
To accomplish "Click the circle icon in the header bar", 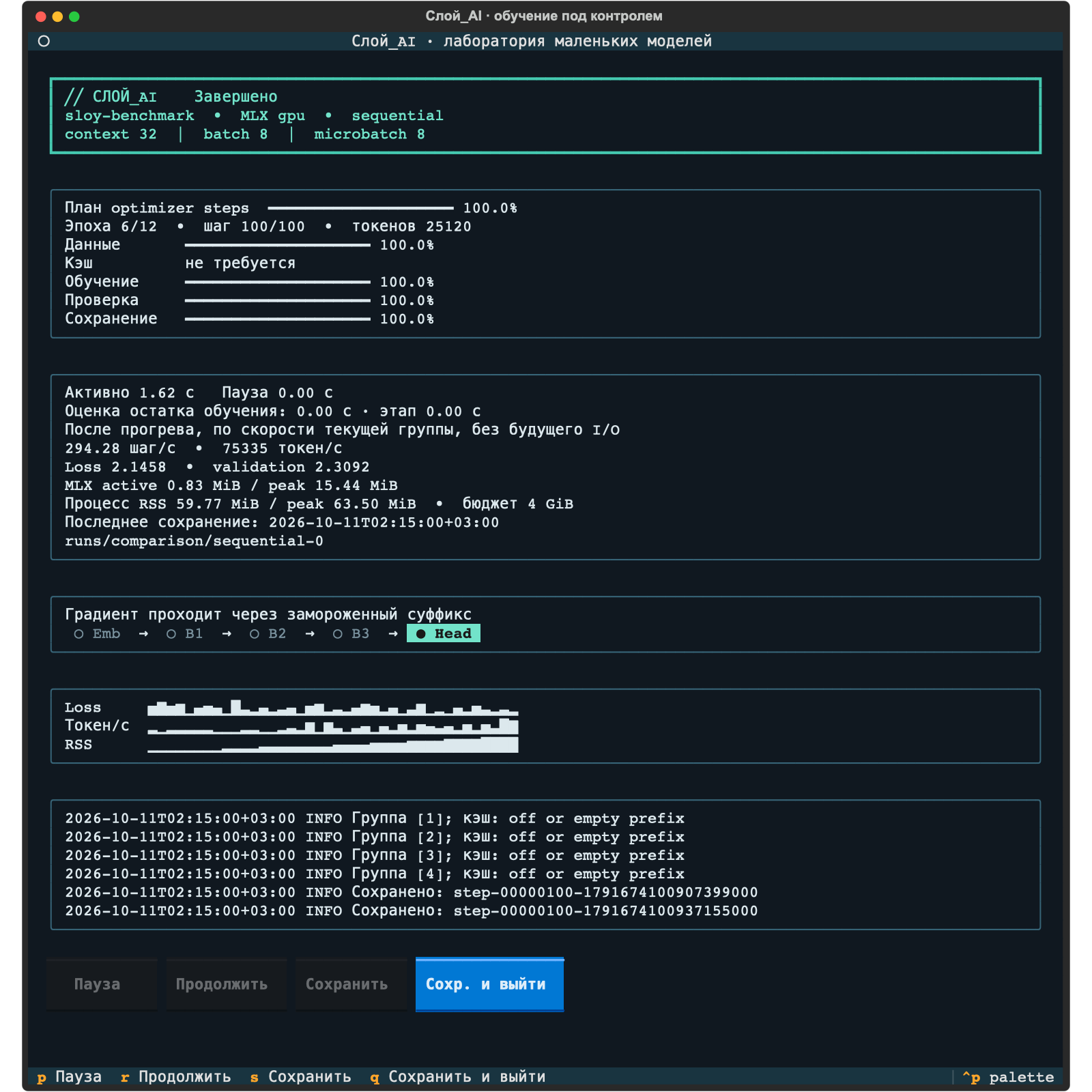I will pos(44,41).
